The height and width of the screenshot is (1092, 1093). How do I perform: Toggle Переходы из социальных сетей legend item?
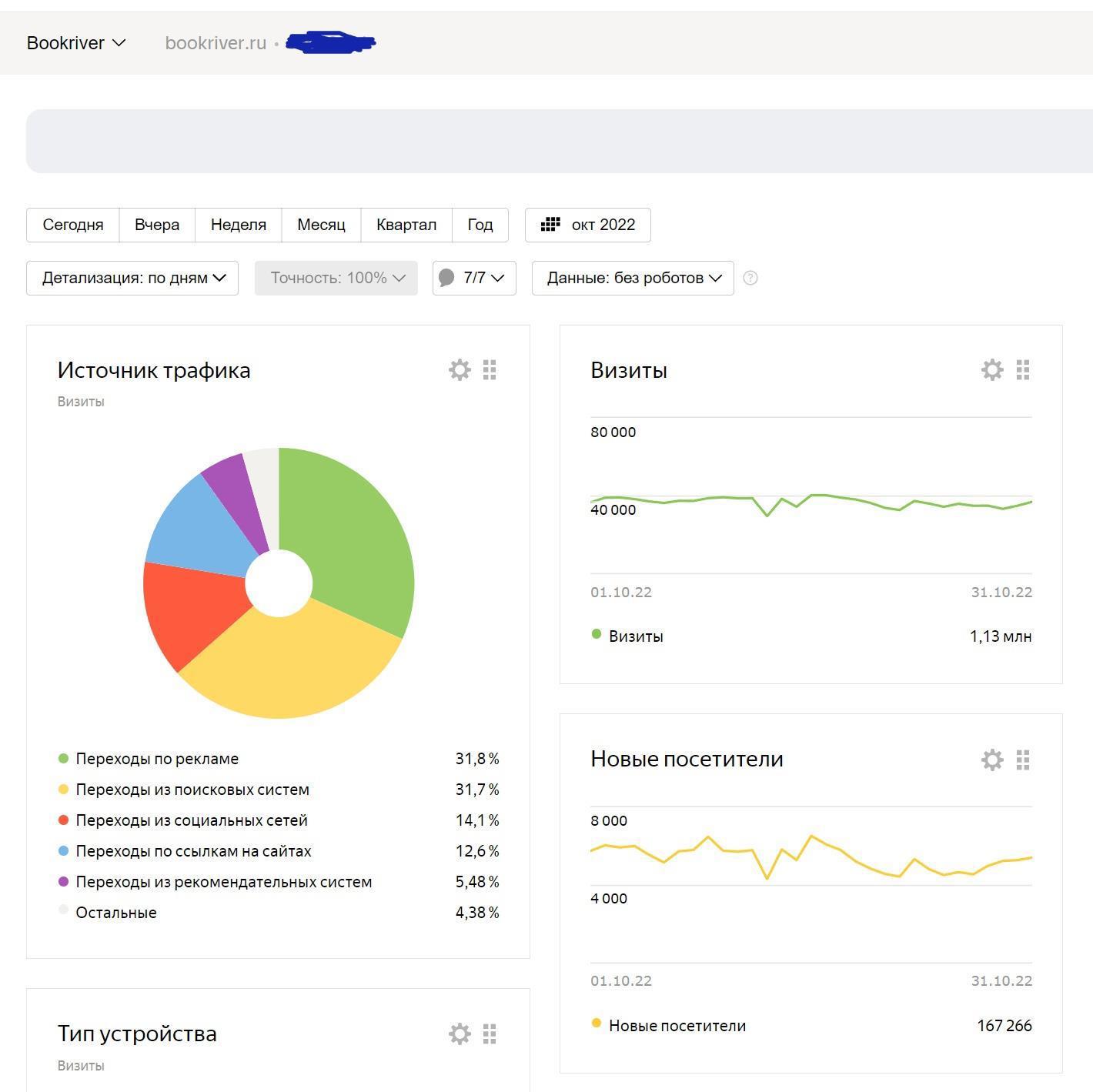(x=191, y=820)
